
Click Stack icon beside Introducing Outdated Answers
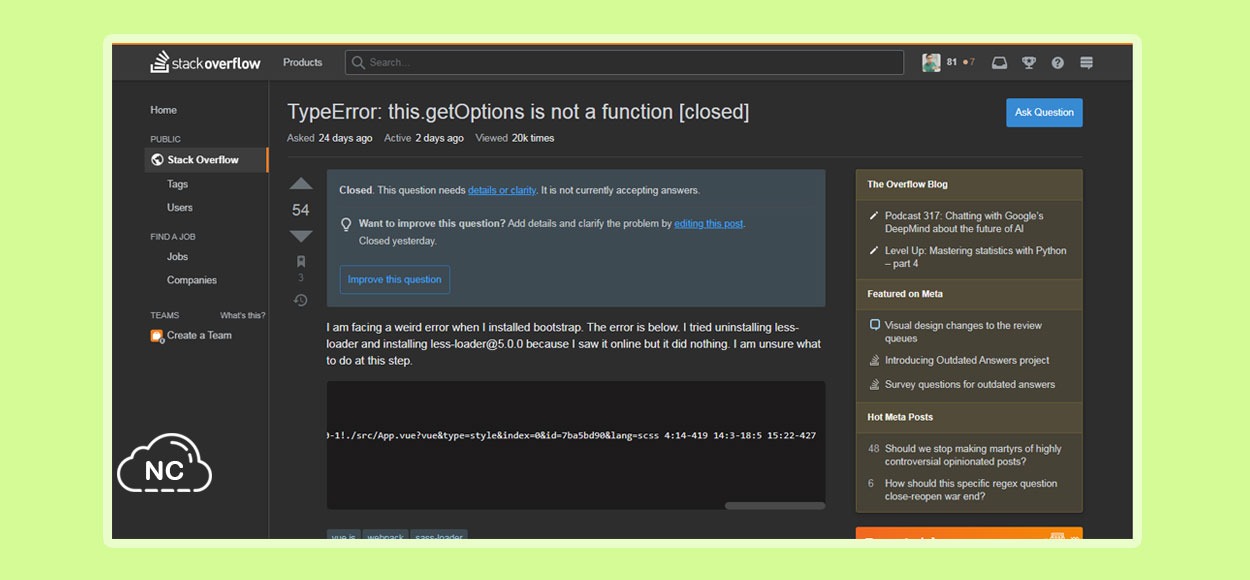pyautogui.click(x=875, y=360)
